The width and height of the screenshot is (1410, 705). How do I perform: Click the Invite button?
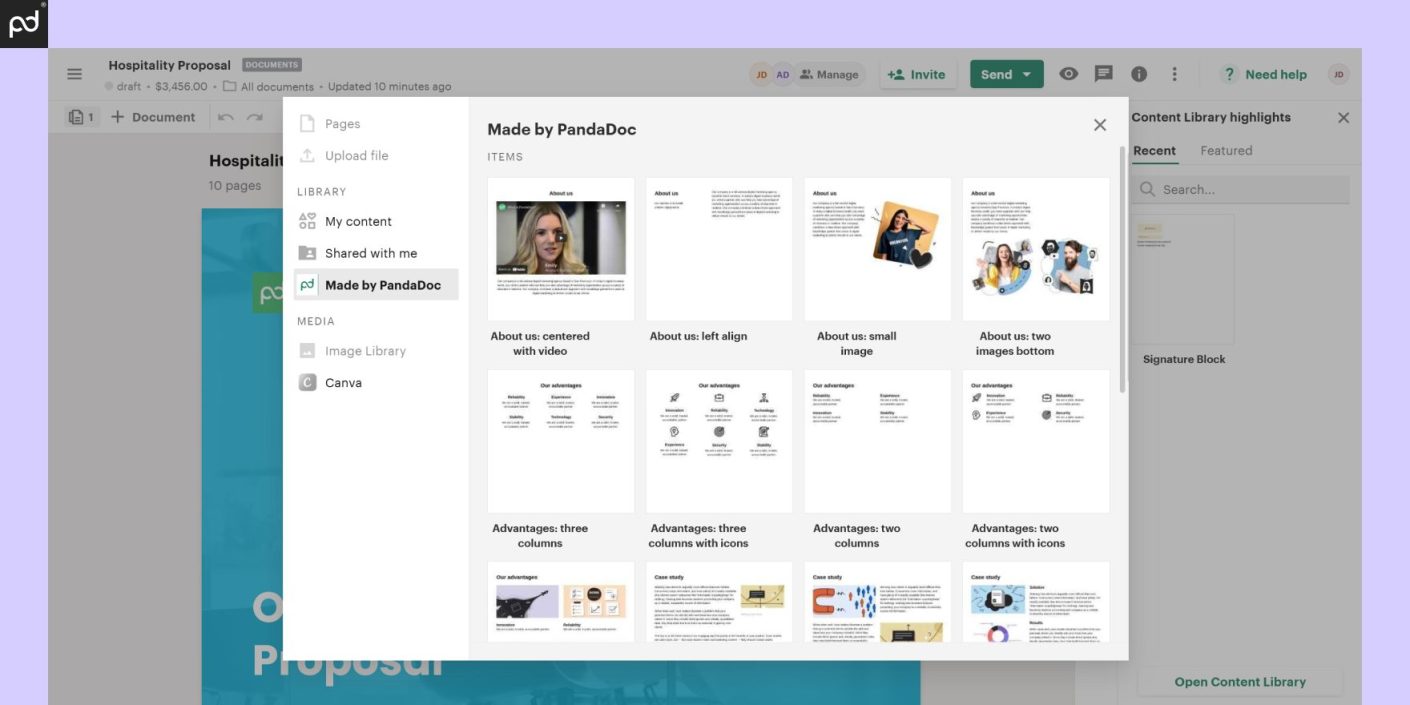click(916, 75)
